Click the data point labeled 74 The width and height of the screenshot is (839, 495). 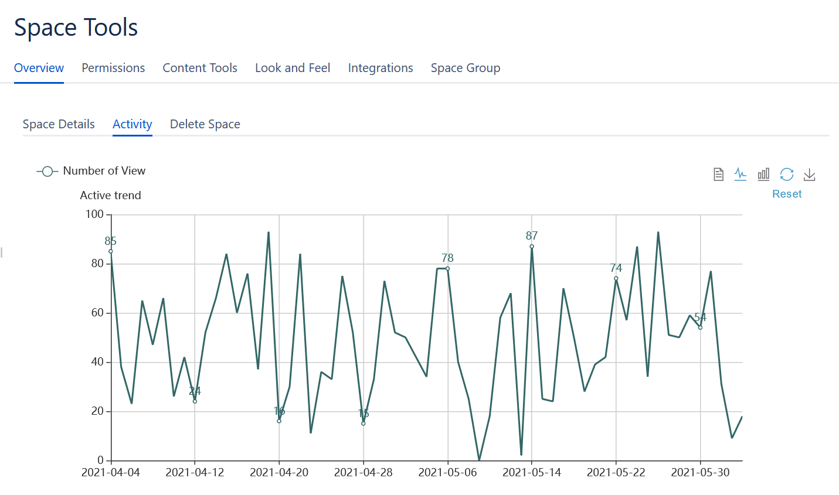click(x=616, y=278)
